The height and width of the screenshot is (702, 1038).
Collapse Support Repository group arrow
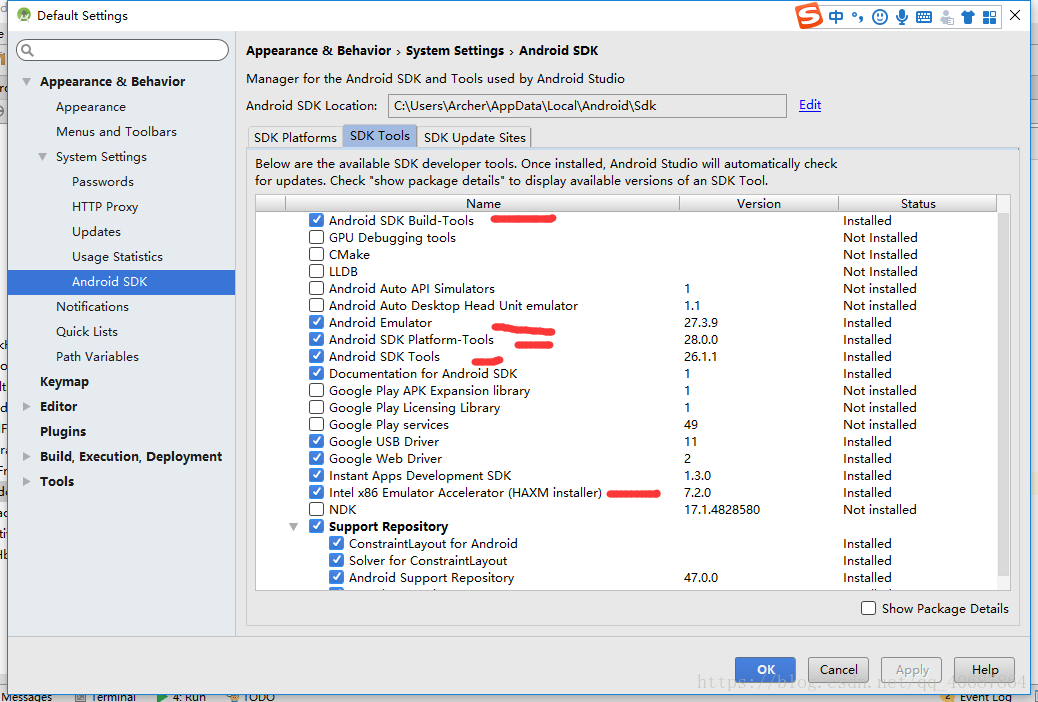point(293,526)
